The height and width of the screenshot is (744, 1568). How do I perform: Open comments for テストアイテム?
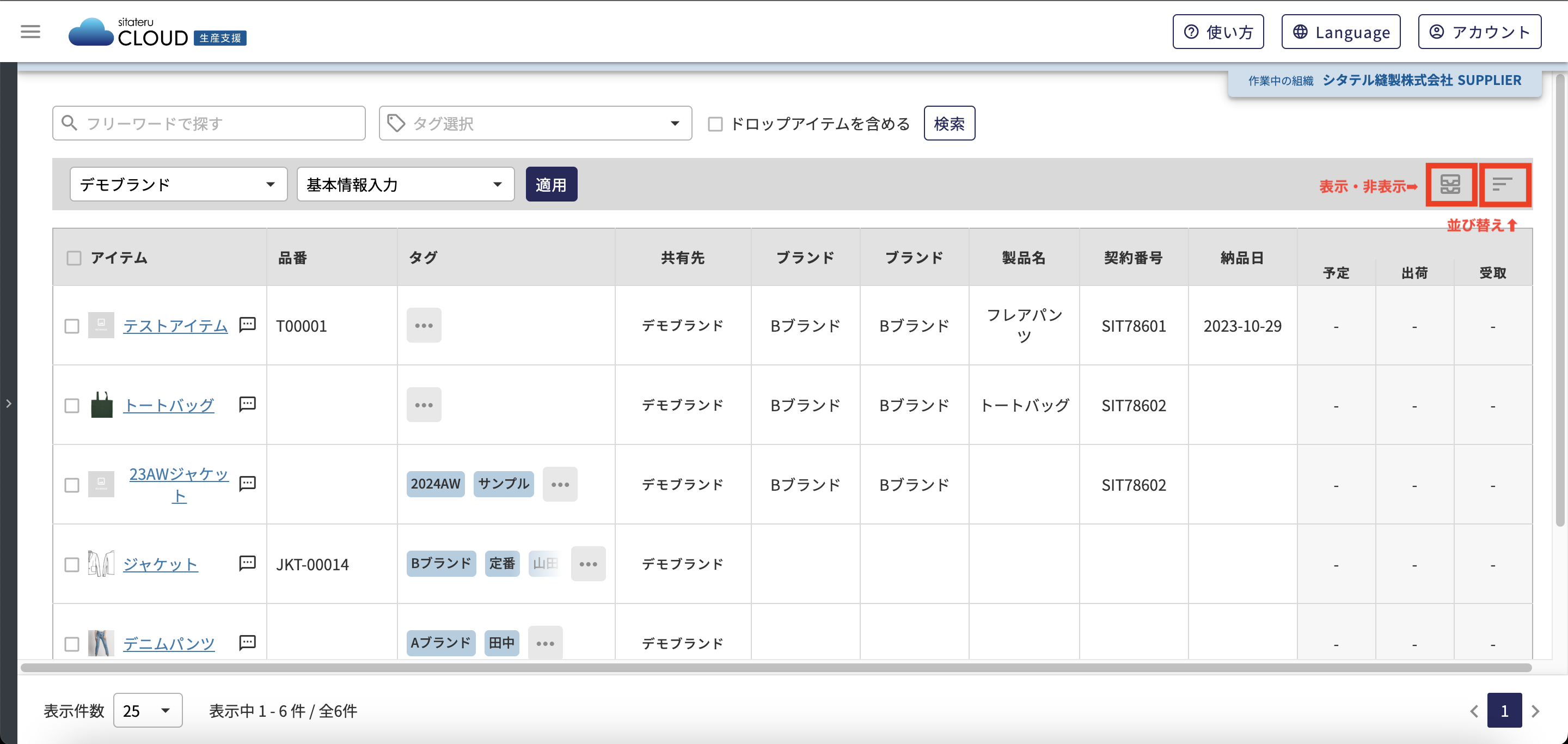coord(248,325)
